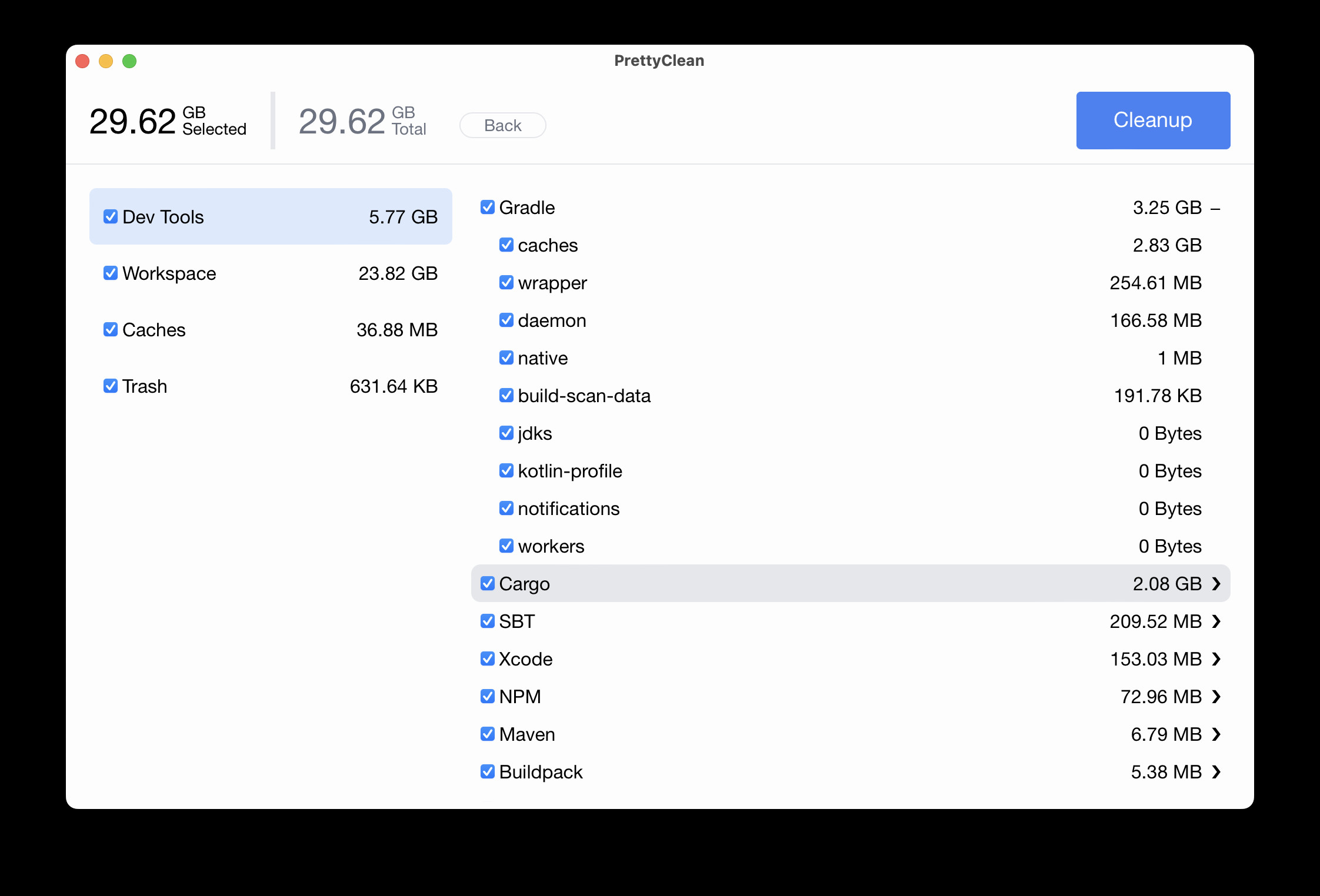
Task: Uncheck the Workspace category checkbox
Action: coord(111,273)
